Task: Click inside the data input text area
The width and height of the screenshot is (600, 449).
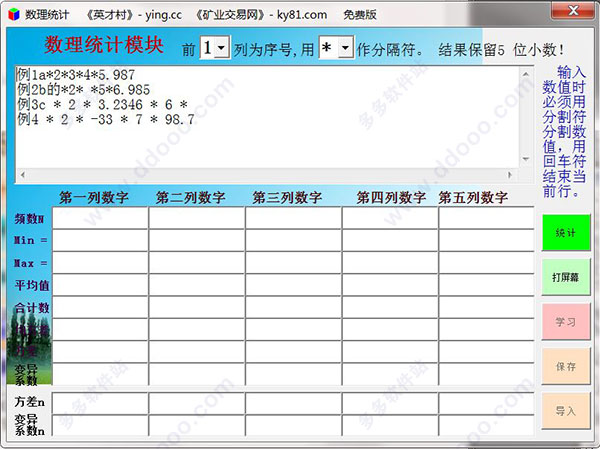Action: coord(267,117)
